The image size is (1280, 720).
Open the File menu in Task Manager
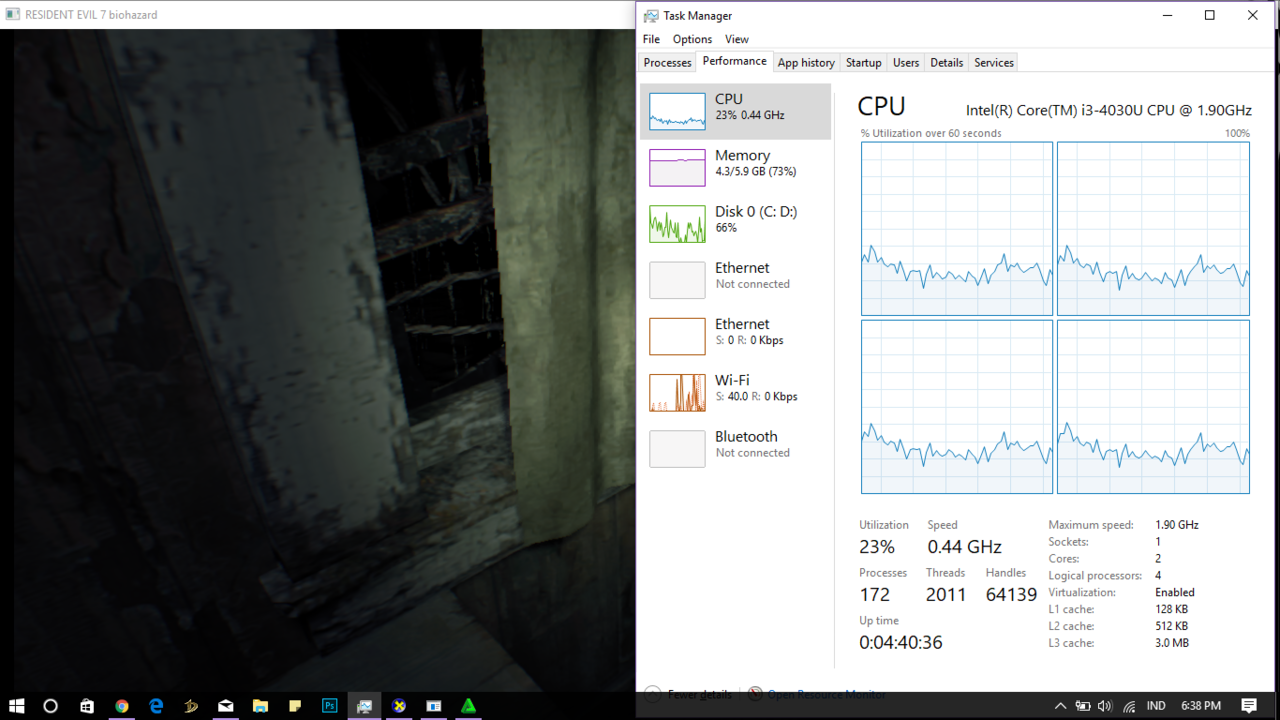click(x=651, y=39)
